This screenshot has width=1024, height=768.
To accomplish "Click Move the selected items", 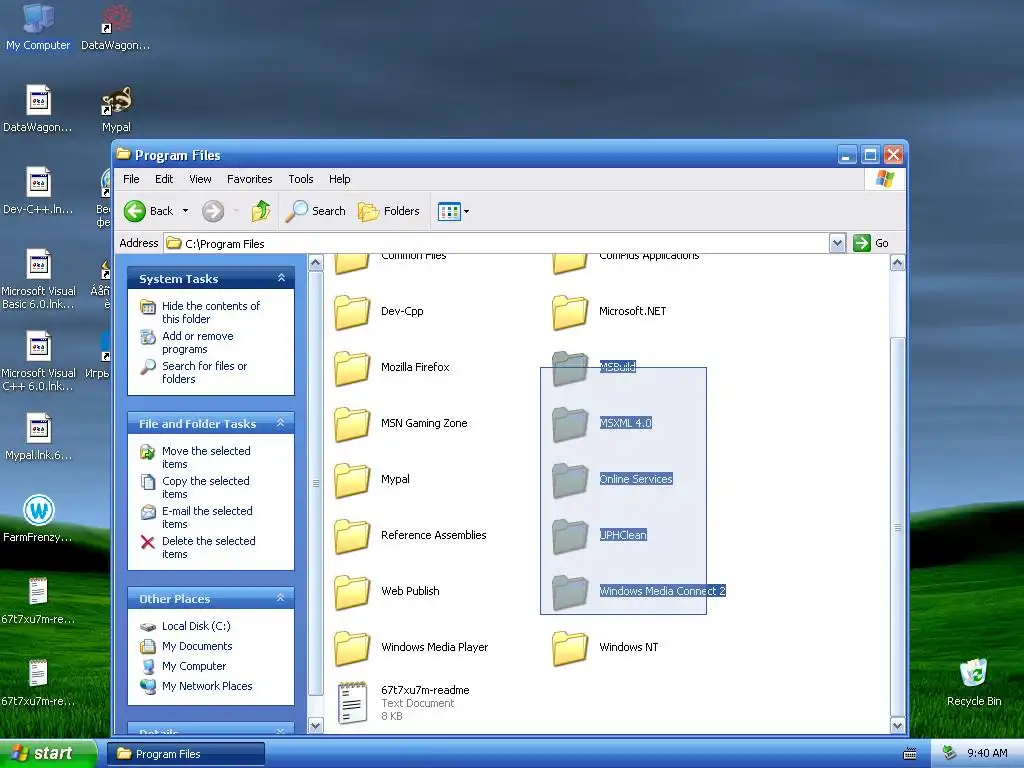I will pyautogui.click(x=206, y=457).
